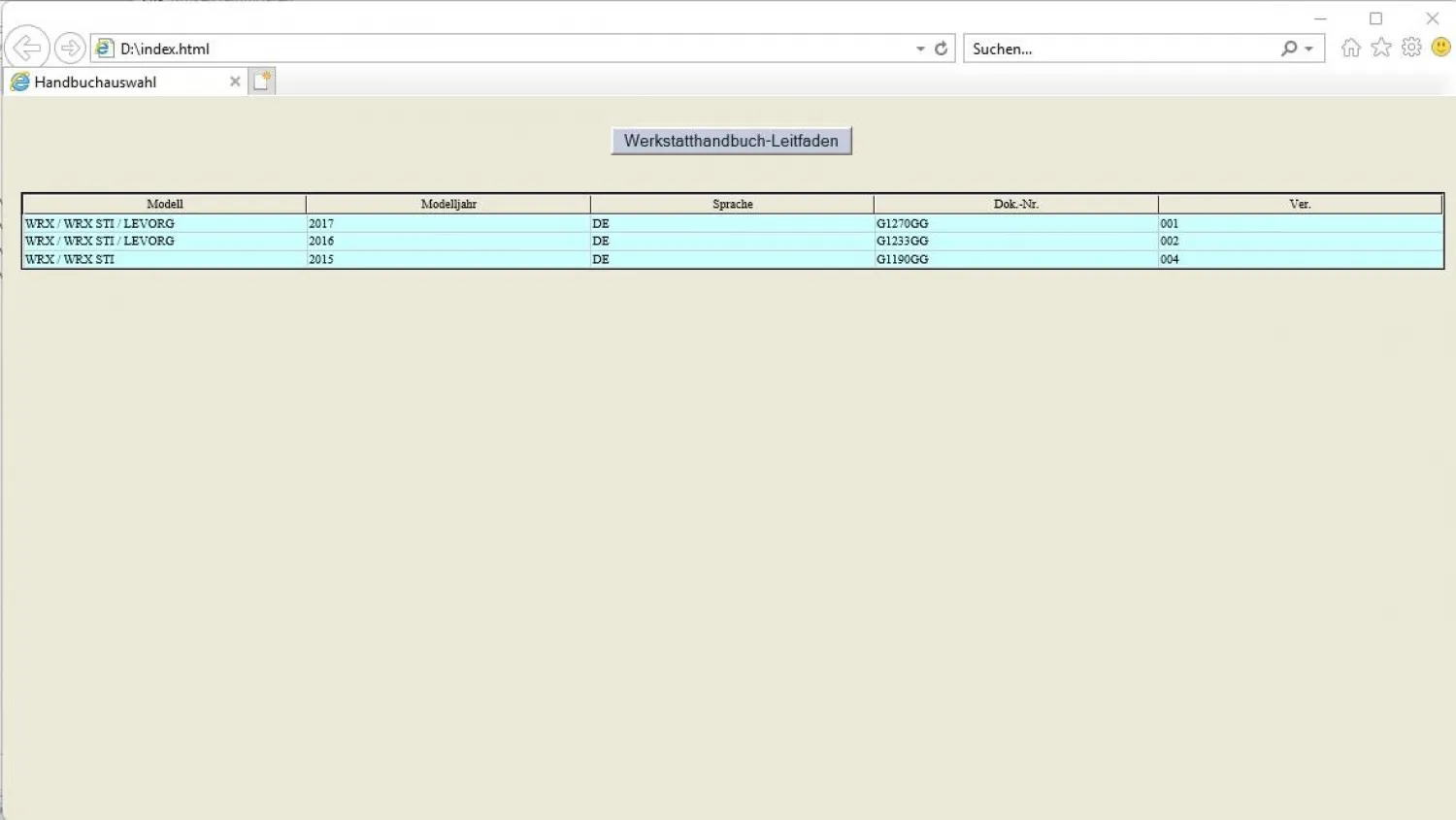Click into the Suchen search field

click(x=1116, y=49)
